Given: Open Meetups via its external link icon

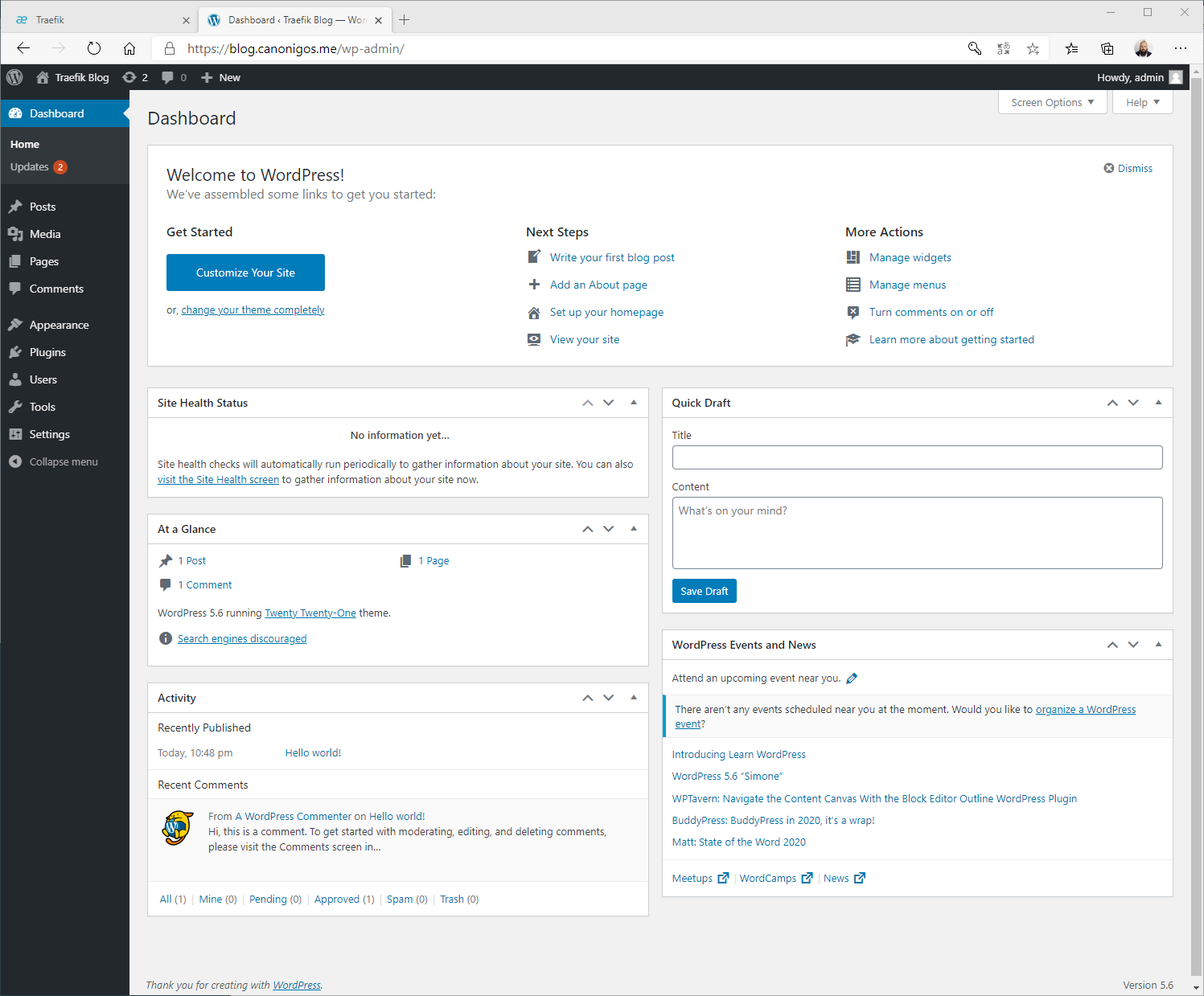Looking at the screenshot, I should click(x=722, y=878).
